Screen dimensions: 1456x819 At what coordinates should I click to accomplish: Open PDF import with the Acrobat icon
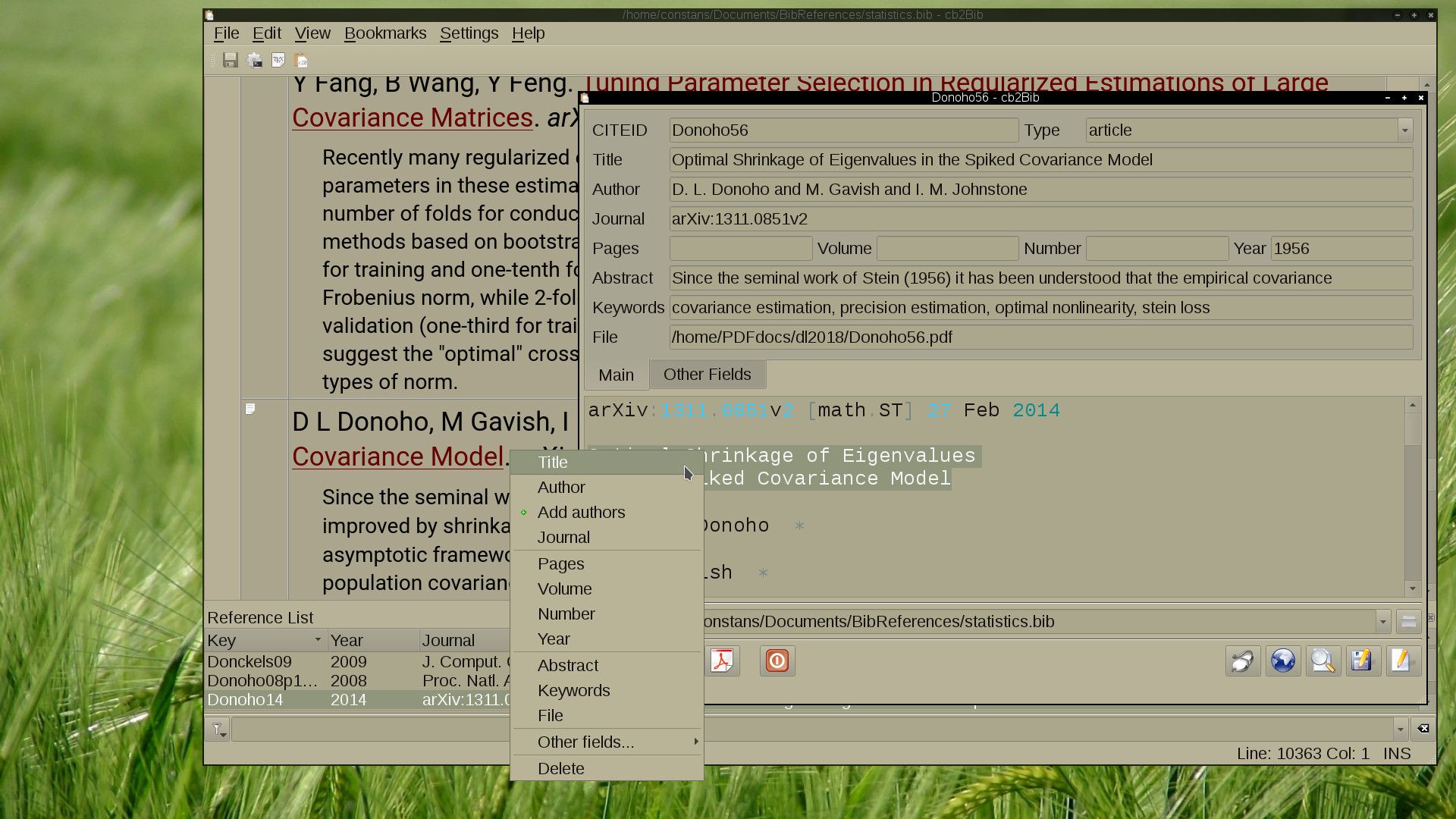click(723, 661)
